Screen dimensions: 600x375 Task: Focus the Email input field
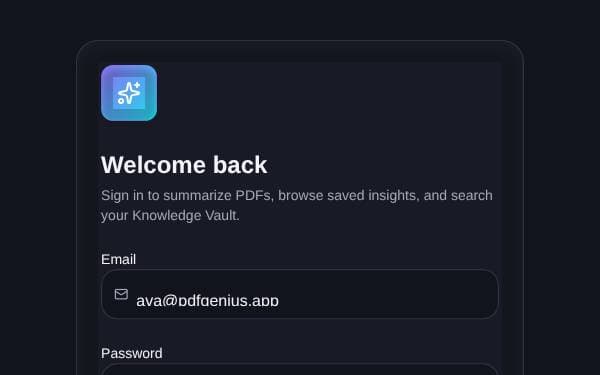click(x=300, y=294)
